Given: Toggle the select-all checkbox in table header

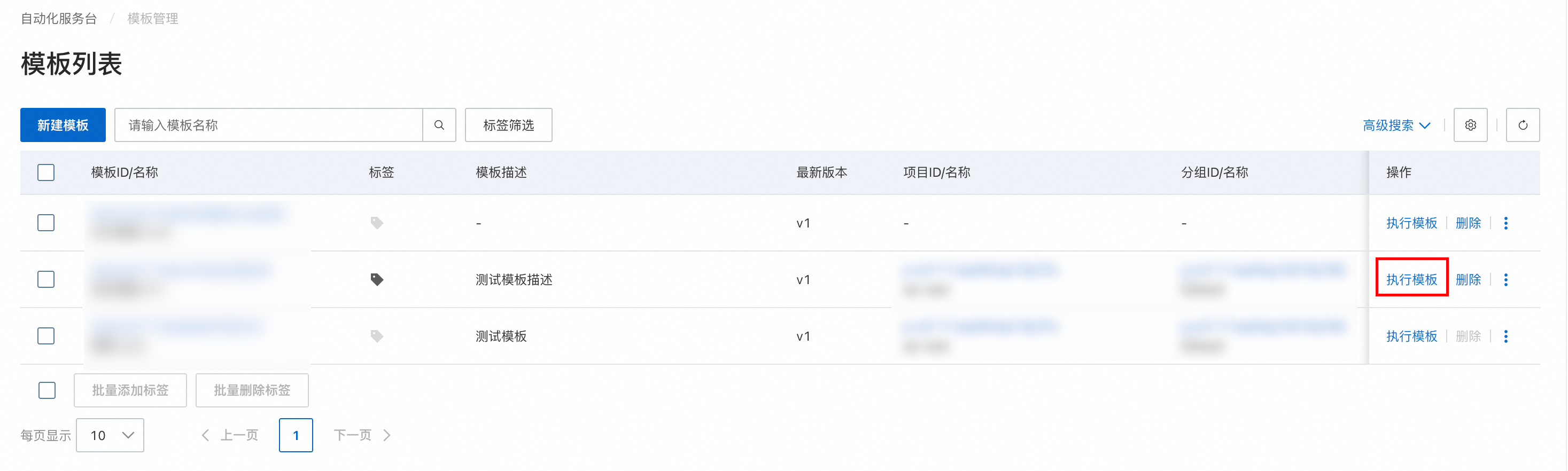Looking at the screenshot, I should pos(46,173).
